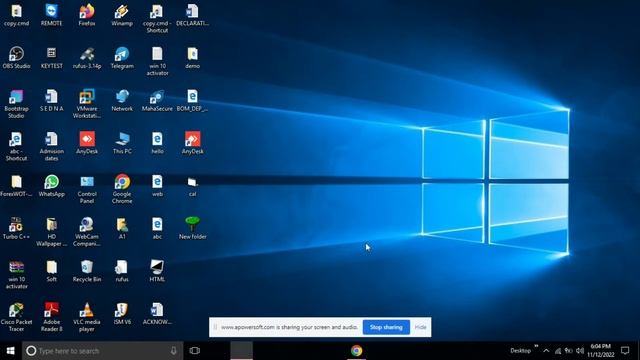
Task: Select the copy.cmd - Shortcut icon
Action: [157, 19]
